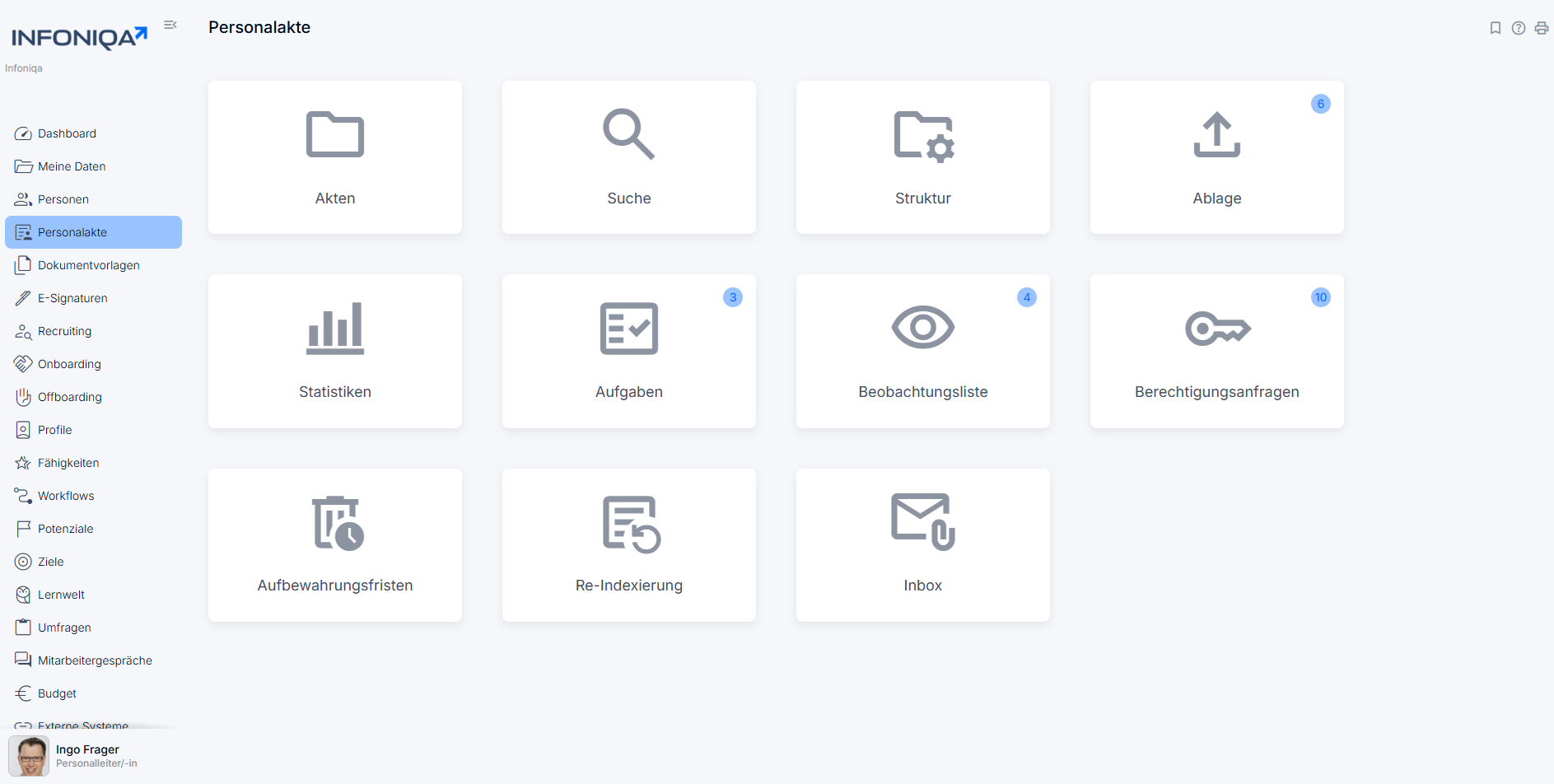Open Lernwelt in sidebar
This screenshot has width=1554, height=784.
[93, 595]
